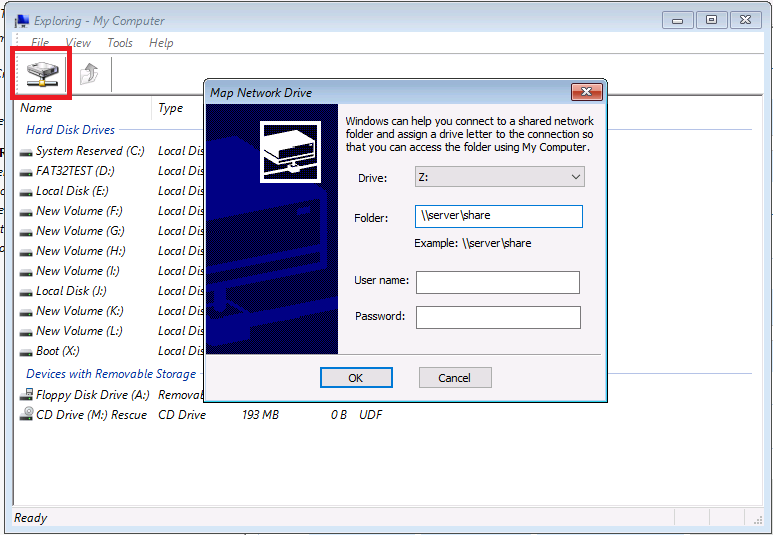Click the Map Network Drive toolbar icon
The image size is (773, 535).
pyautogui.click(x=40, y=73)
